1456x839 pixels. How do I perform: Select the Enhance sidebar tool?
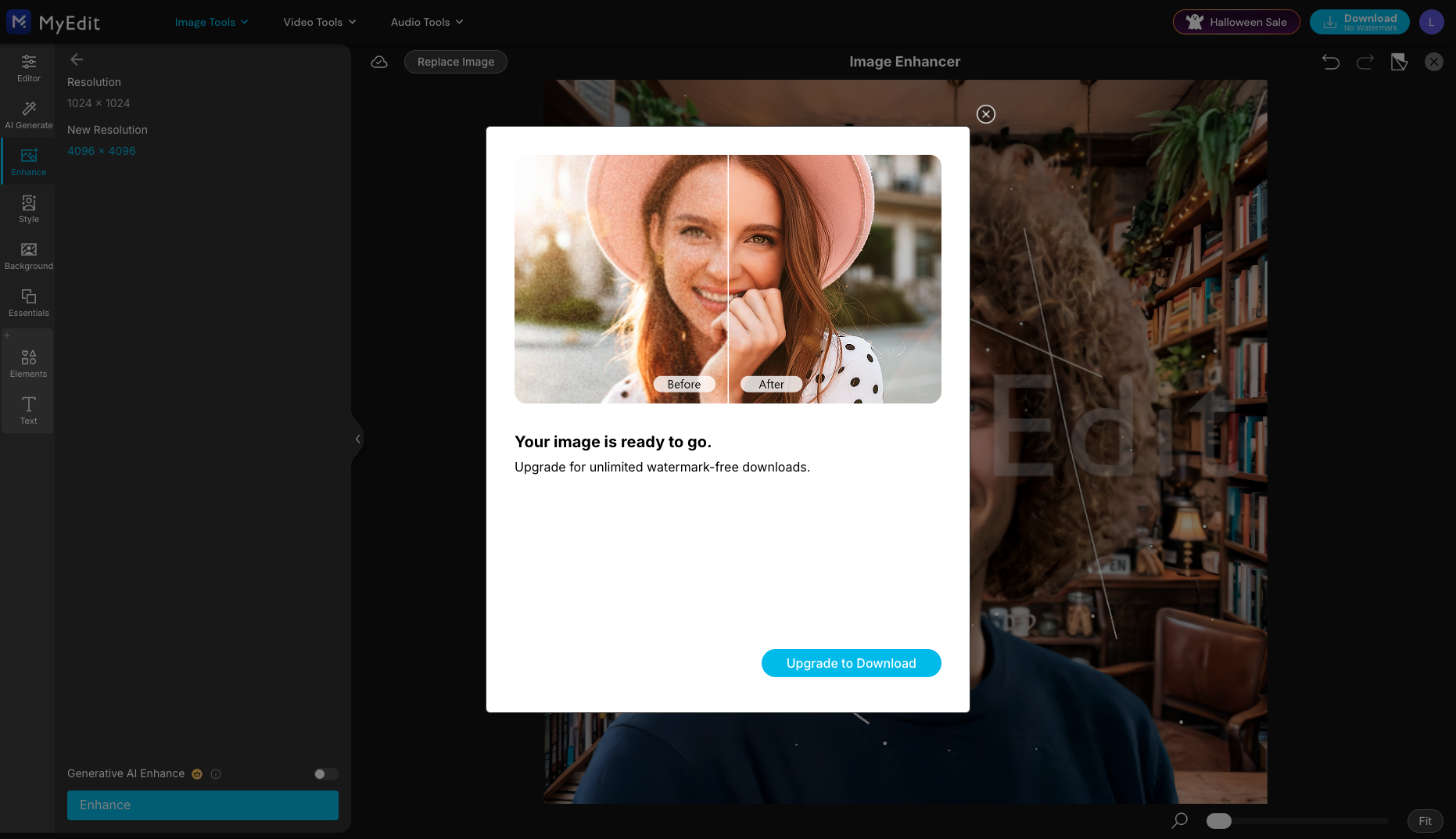[x=29, y=162]
